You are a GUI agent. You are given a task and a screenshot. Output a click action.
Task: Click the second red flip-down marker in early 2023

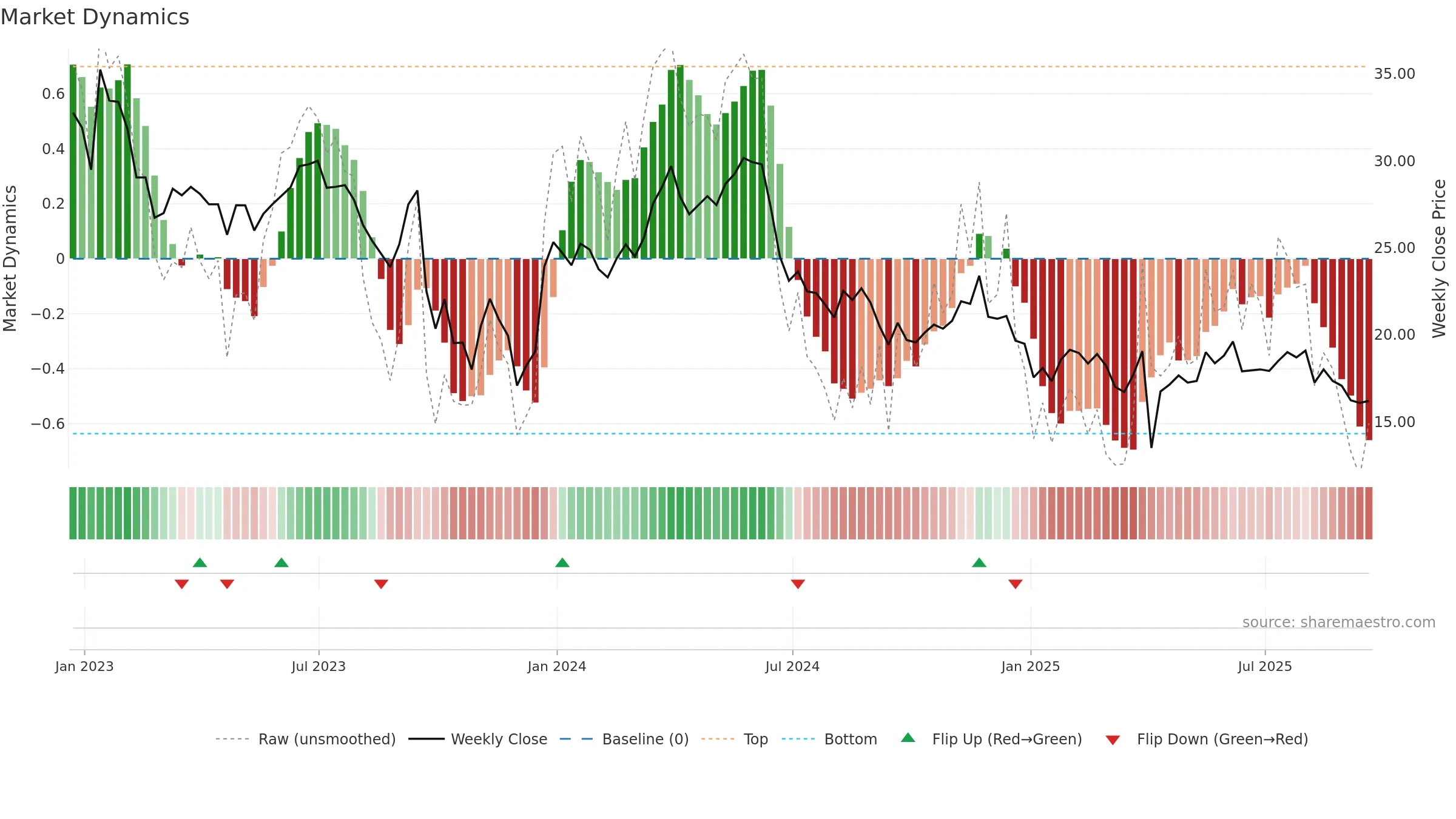coord(227,584)
